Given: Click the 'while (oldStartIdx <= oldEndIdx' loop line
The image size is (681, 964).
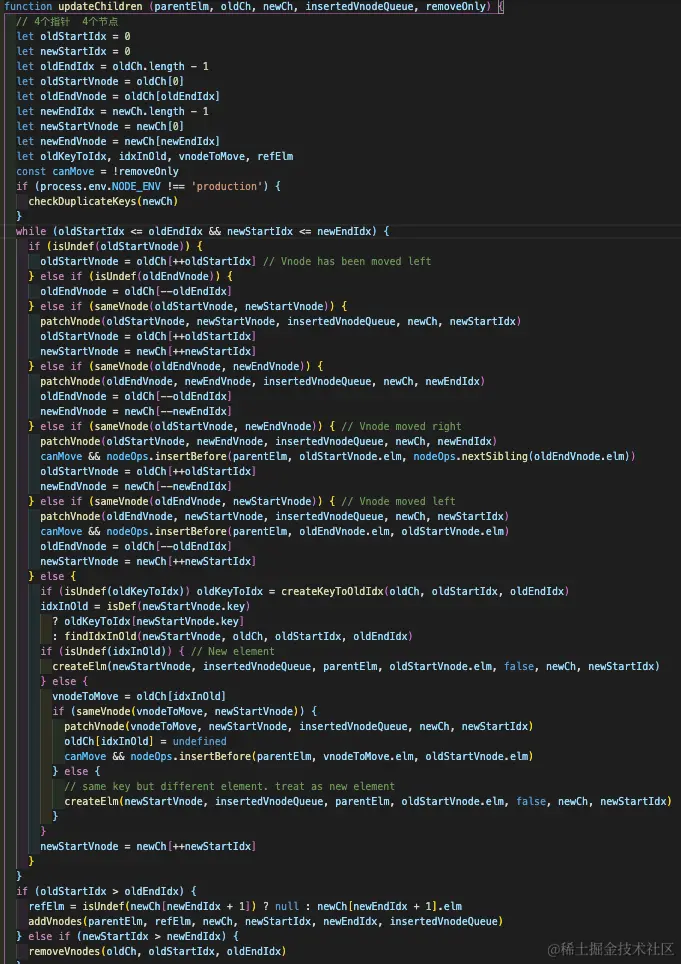Looking at the screenshot, I should pos(203,231).
